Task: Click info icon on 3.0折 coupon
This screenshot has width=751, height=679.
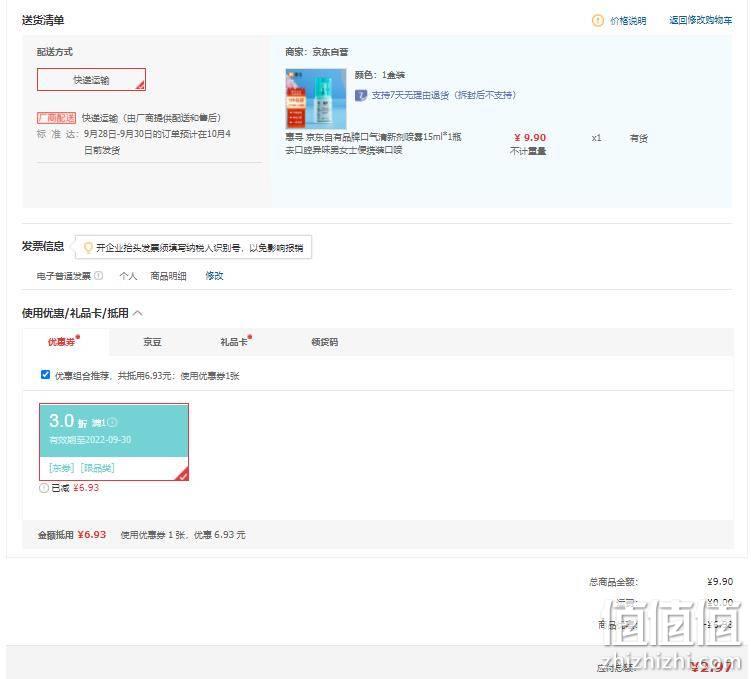Action: [113, 422]
